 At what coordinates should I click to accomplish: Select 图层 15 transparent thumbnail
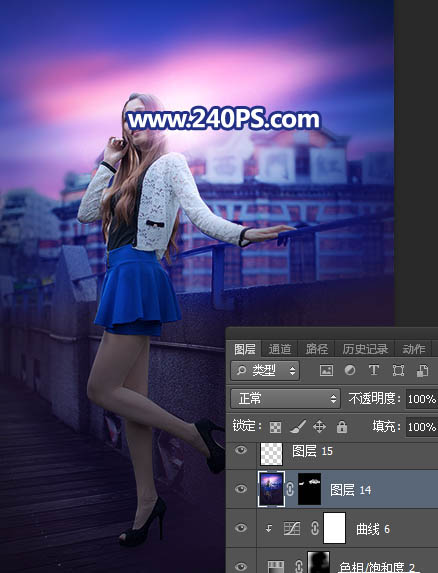pos(271,454)
